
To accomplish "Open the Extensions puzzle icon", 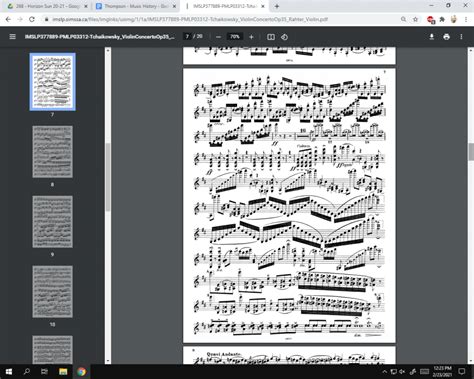I will click(x=442, y=19).
